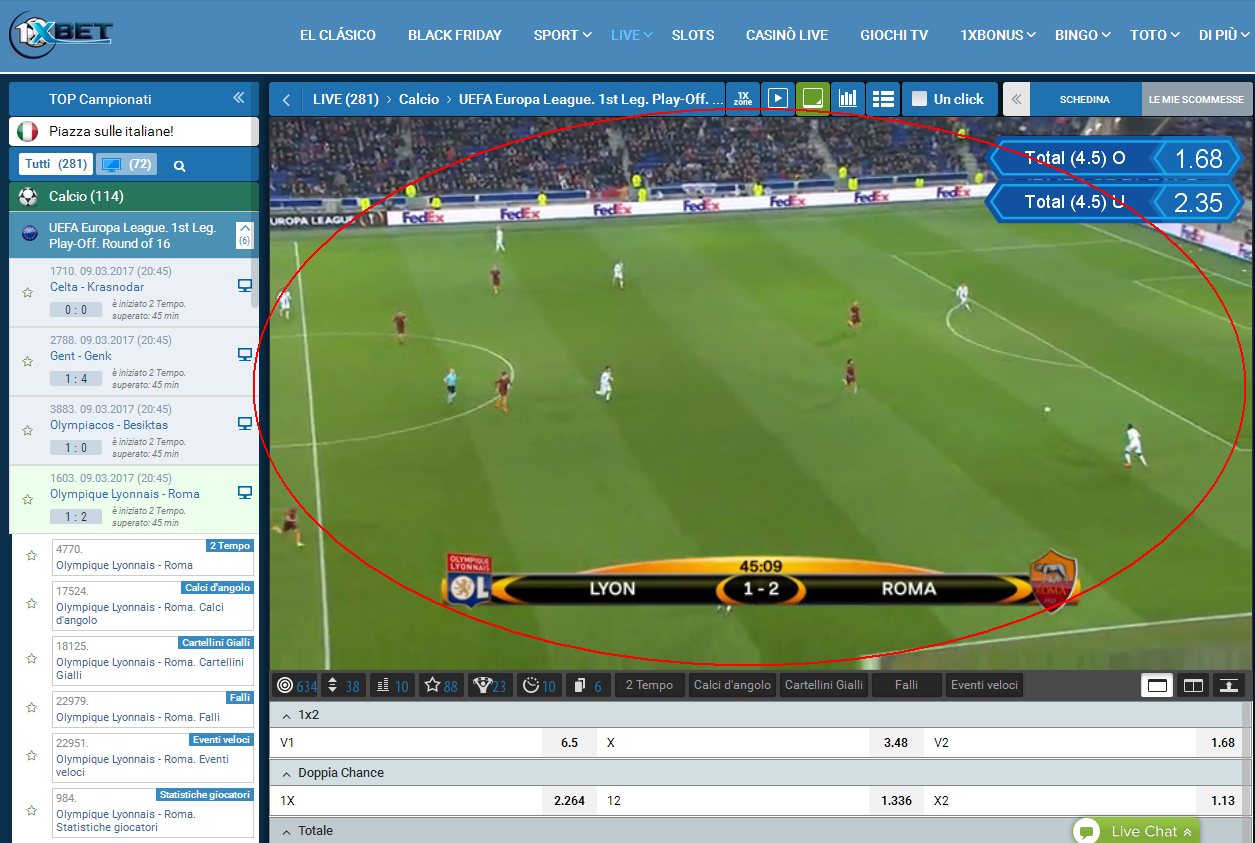Open video stream icon for Celta - Krasnodar
The width and height of the screenshot is (1255, 843).
(x=245, y=286)
